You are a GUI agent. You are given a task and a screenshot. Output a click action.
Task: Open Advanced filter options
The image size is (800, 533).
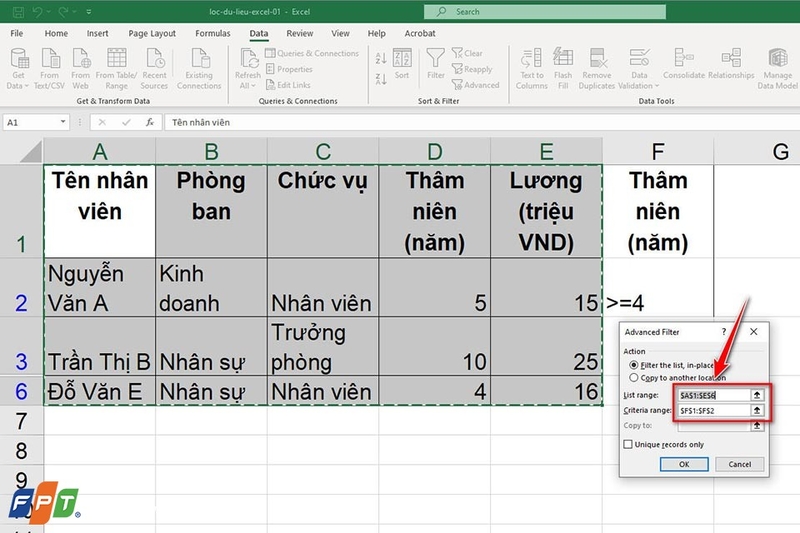tap(476, 85)
